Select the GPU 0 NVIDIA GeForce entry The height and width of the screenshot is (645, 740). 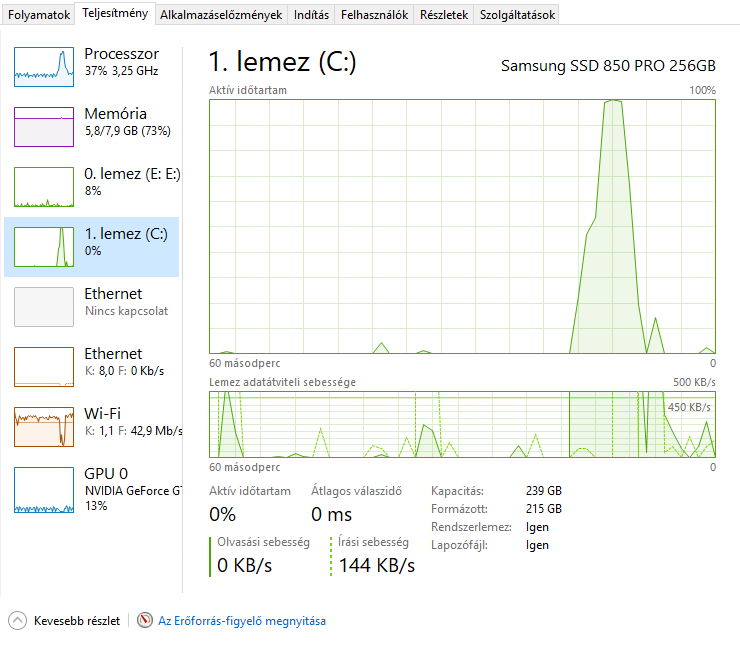coord(92,490)
